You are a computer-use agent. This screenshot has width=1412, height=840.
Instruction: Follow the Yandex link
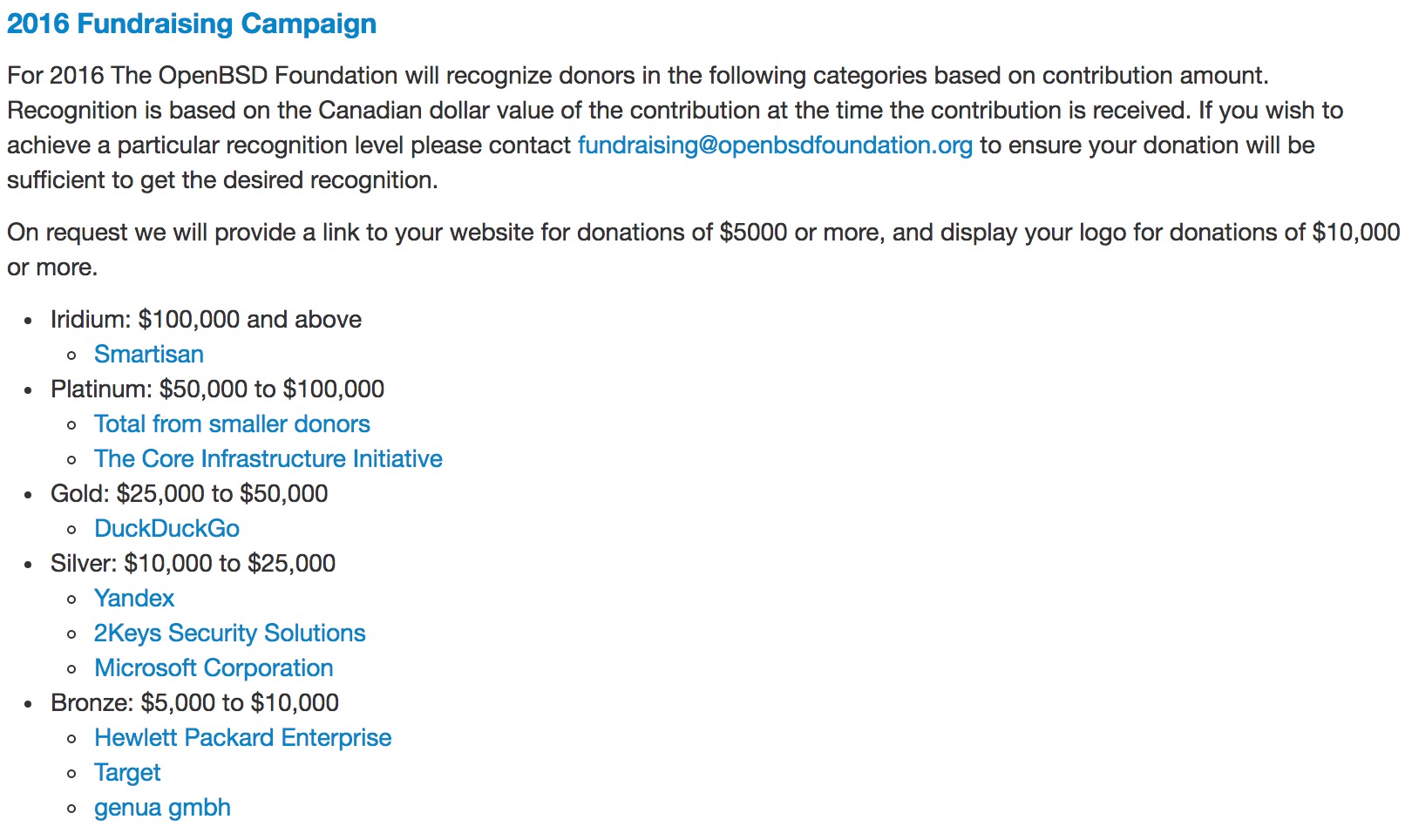point(134,599)
